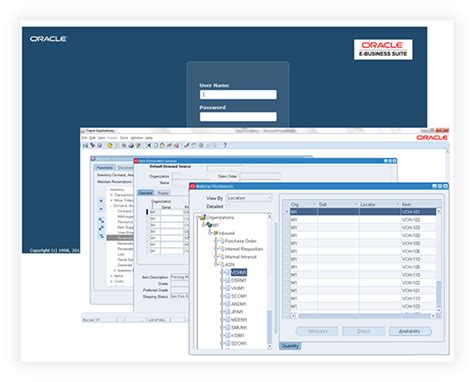
Task: Open the Tools menu
Action: (124, 138)
